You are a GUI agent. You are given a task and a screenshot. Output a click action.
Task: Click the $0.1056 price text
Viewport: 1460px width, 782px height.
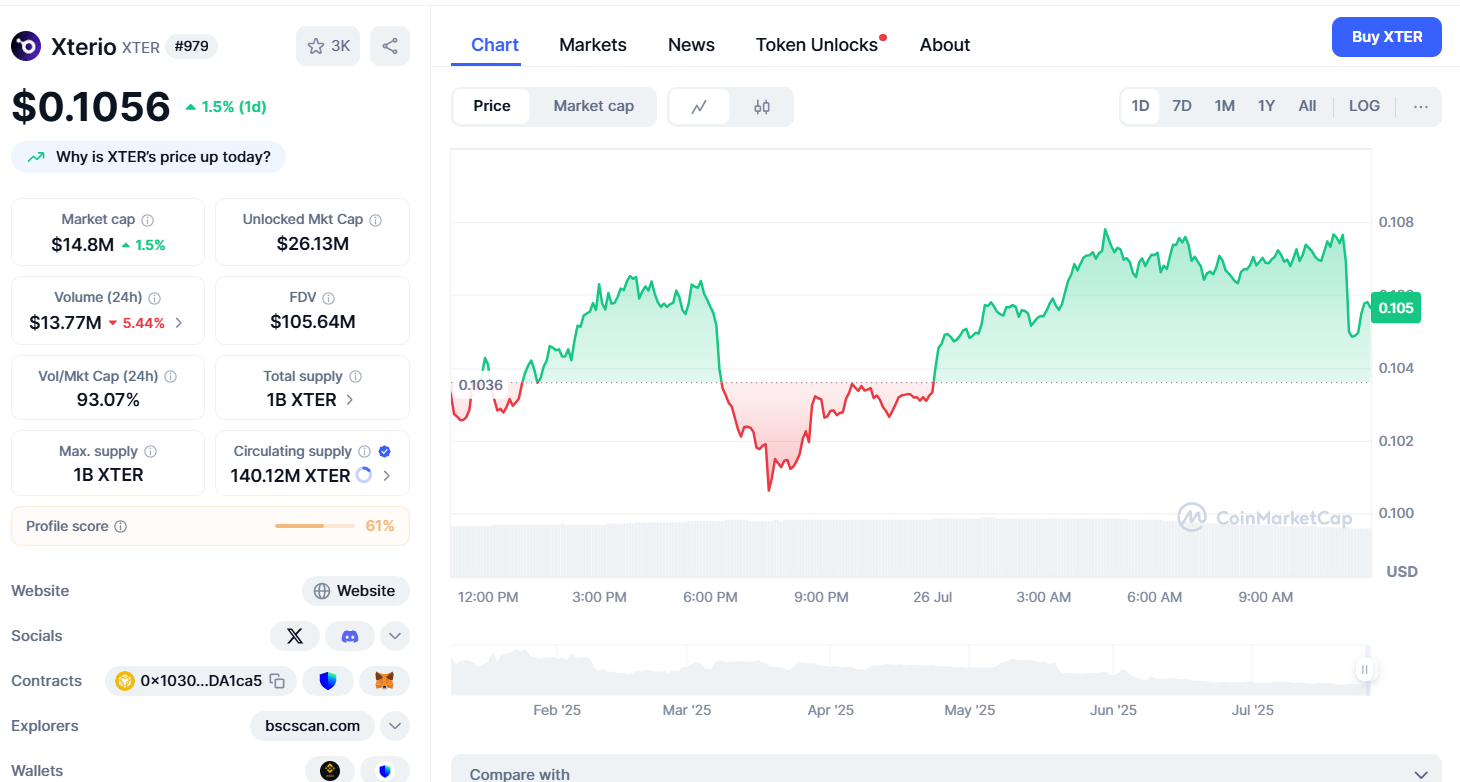coord(91,106)
